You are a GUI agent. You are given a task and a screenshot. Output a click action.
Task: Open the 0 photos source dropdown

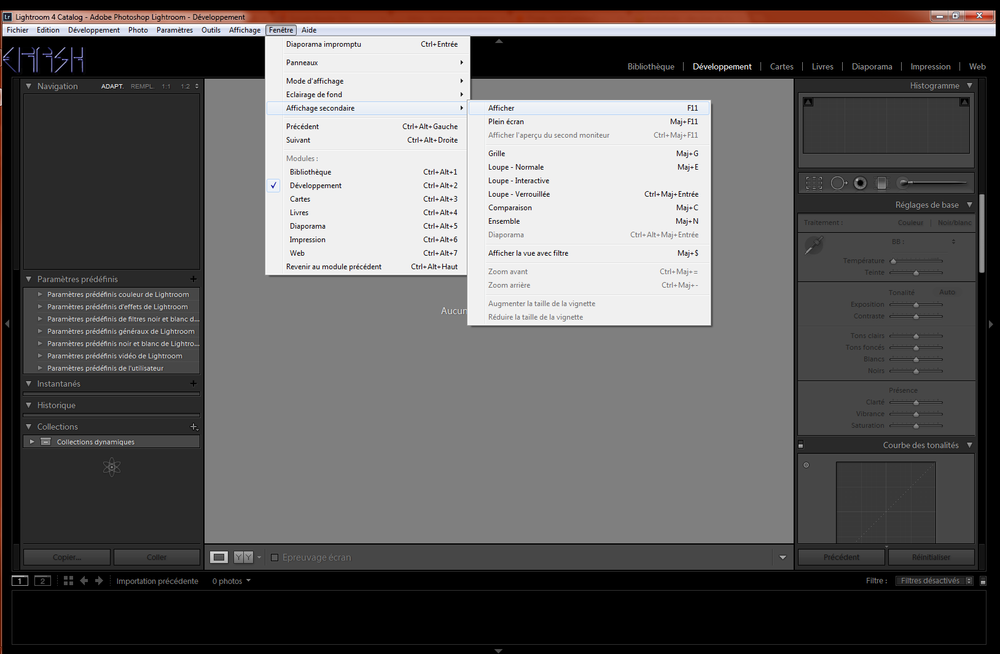(232, 581)
